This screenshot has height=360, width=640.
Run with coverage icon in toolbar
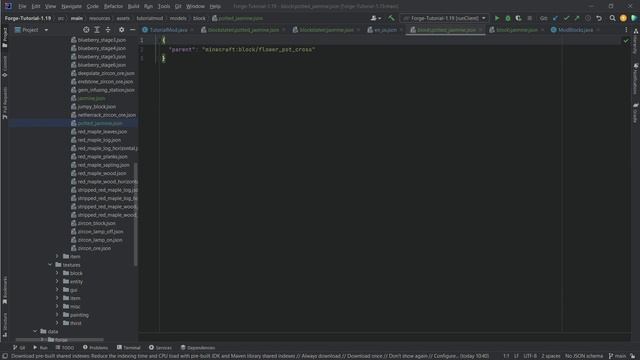point(518,18)
